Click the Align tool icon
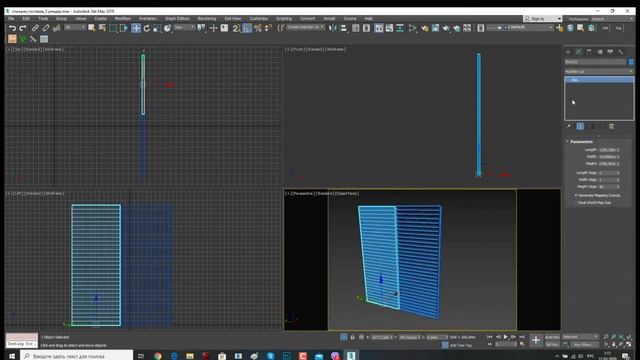Image resolution: width=640 pixels, height=360 pixels. [344, 28]
